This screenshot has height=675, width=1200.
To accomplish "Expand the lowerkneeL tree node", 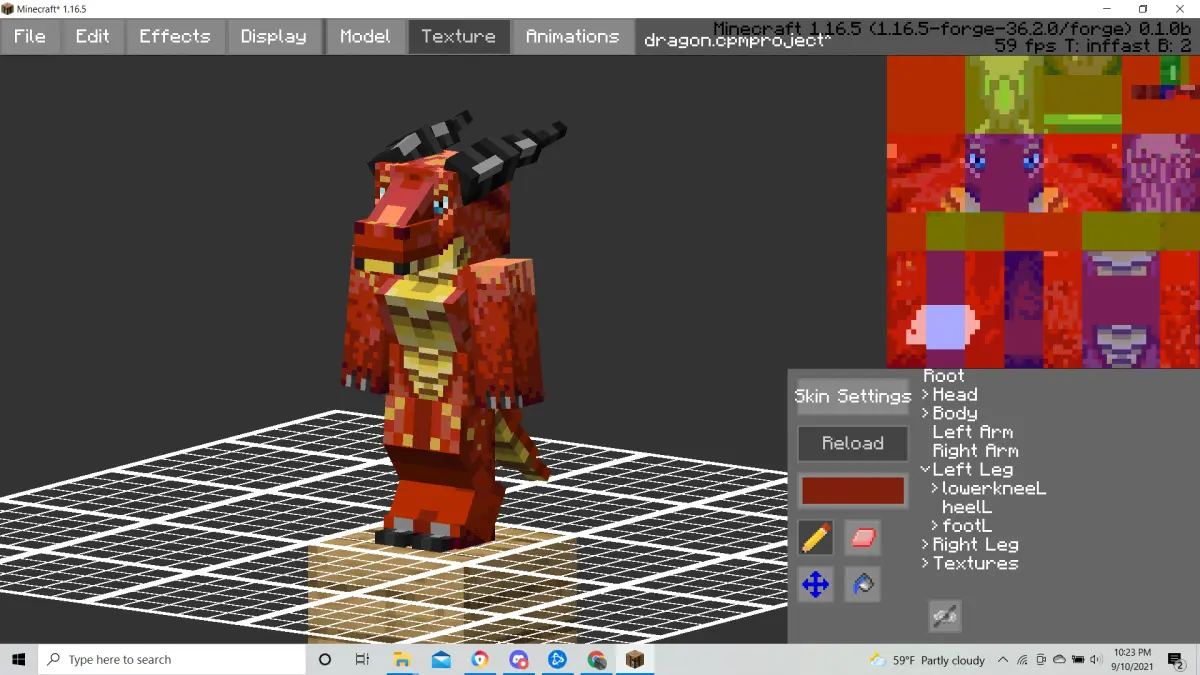I will pos(935,489).
